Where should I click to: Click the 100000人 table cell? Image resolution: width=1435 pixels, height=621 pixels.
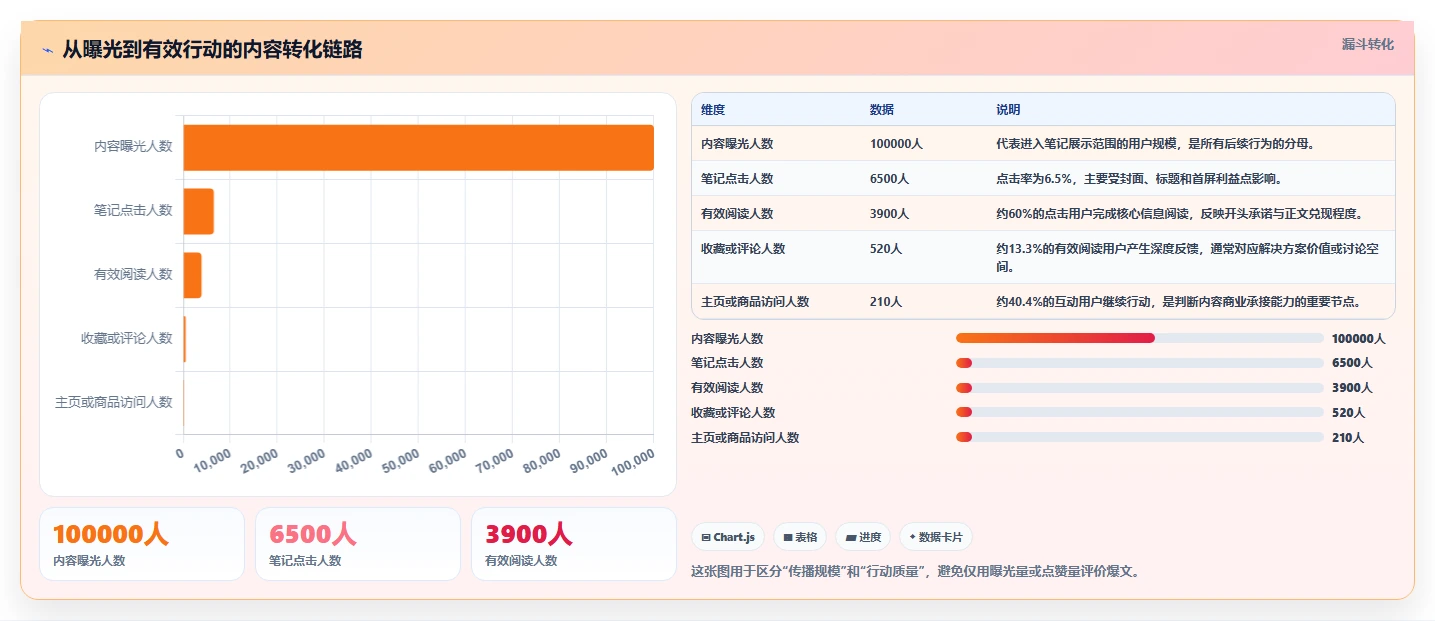point(924,143)
